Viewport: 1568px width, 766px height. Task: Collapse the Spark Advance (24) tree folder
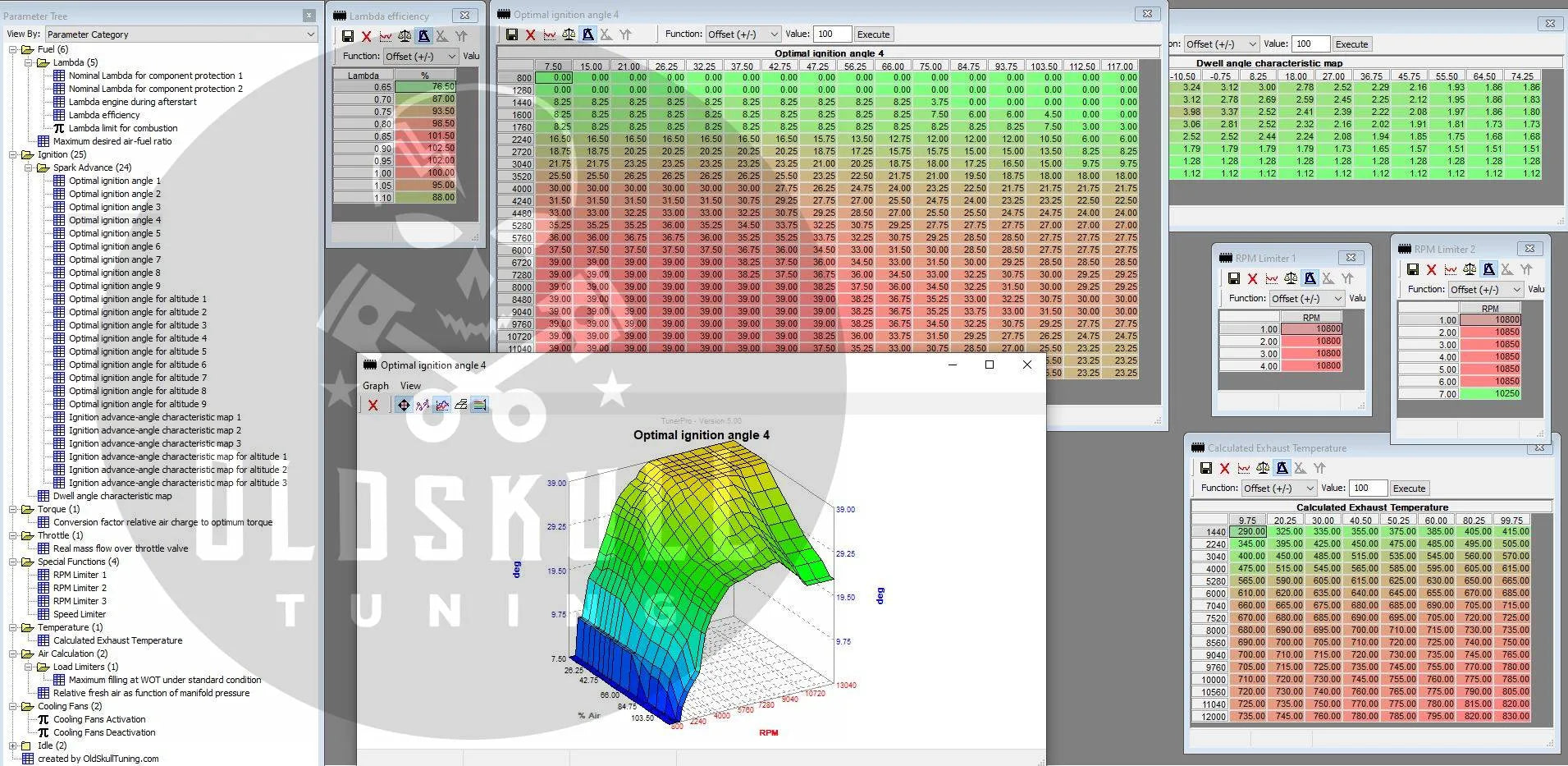[x=29, y=167]
